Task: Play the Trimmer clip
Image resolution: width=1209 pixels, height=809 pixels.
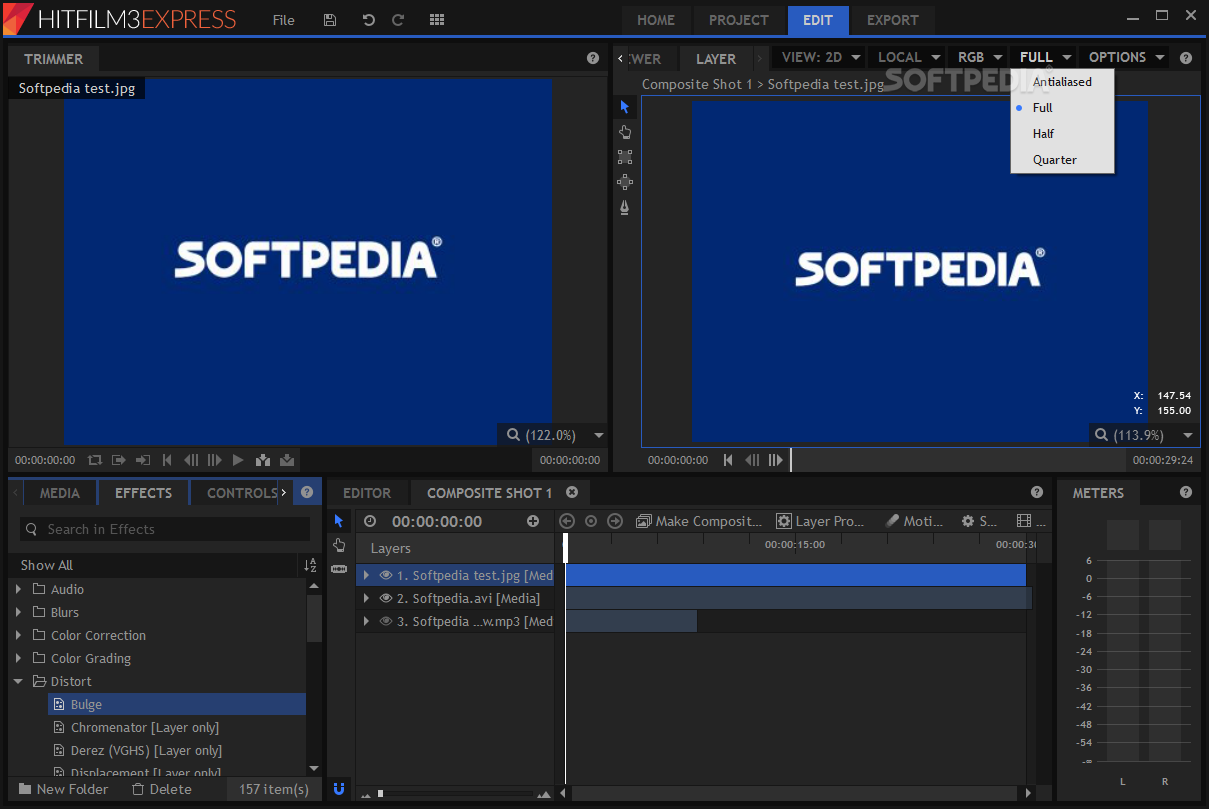Action: [238, 460]
